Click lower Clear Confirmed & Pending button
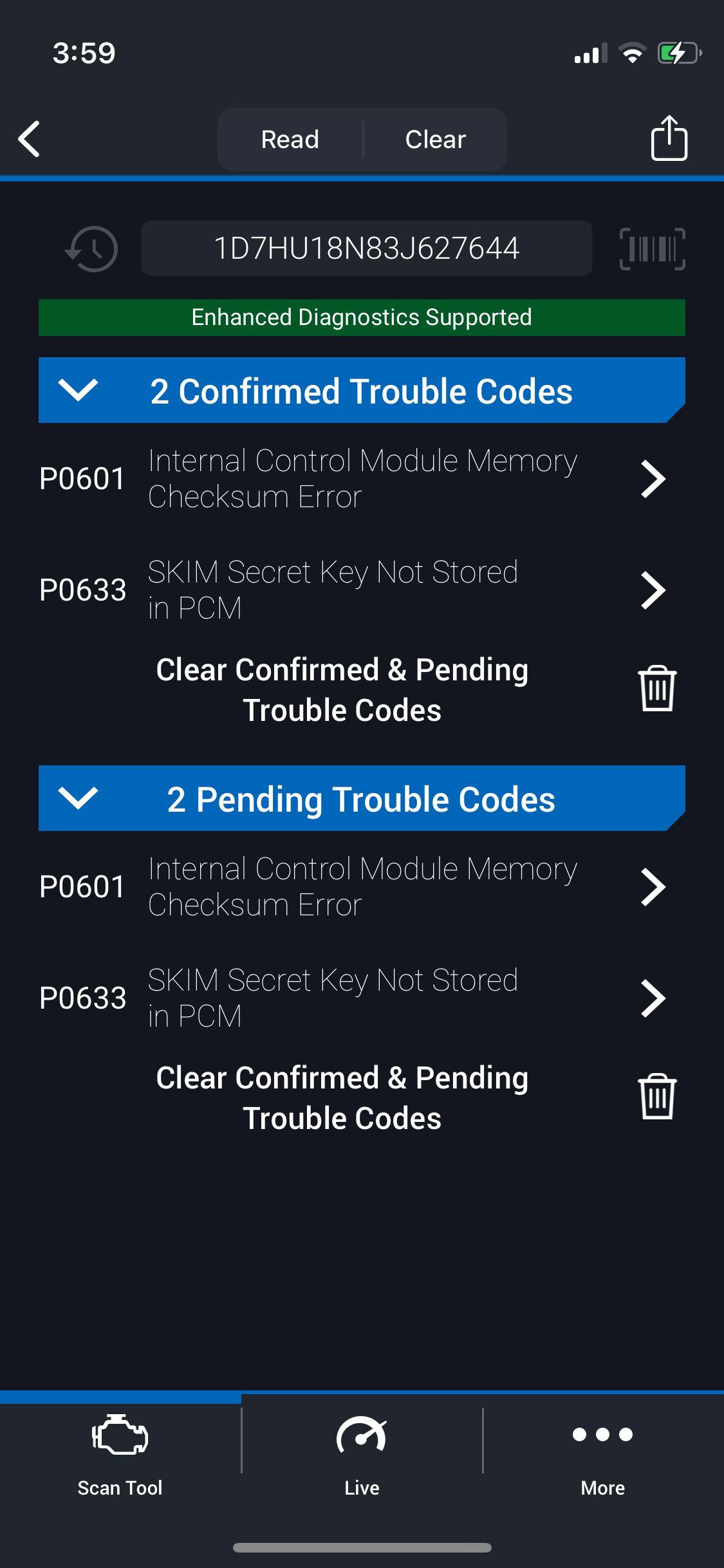The image size is (724, 1568). pos(342,1097)
